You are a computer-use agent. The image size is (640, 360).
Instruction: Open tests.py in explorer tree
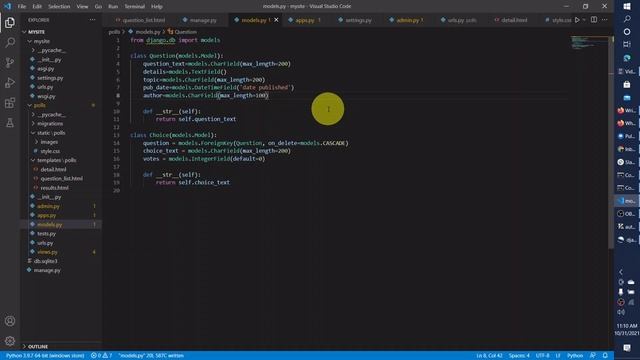tap(46, 234)
